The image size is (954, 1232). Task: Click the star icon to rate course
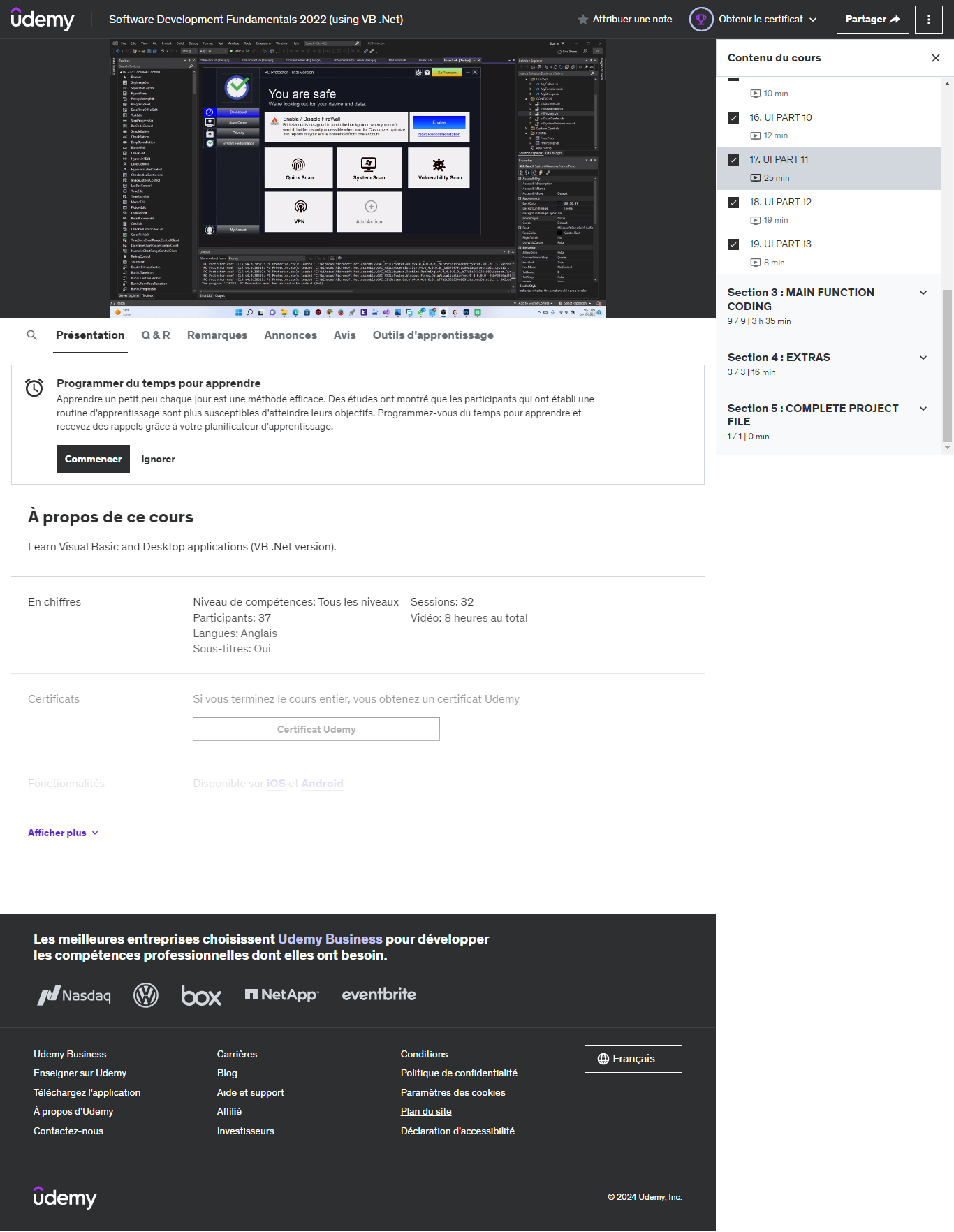(x=582, y=20)
